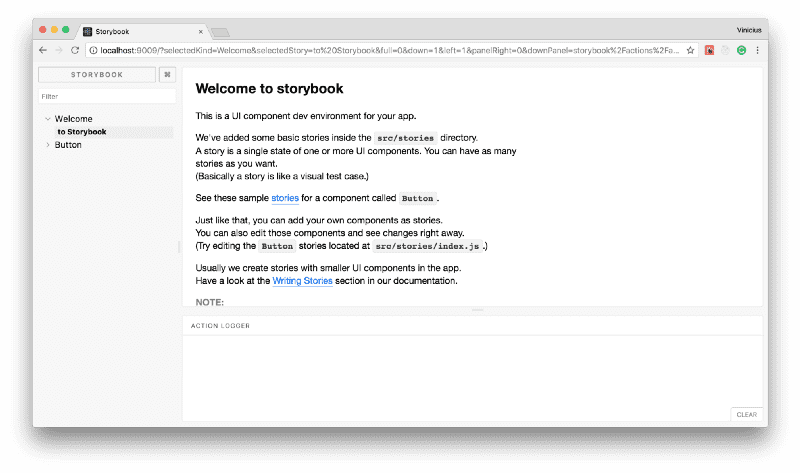Click the browser forward arrow
The width and height of the screenshot is (800, 473).
59,50
